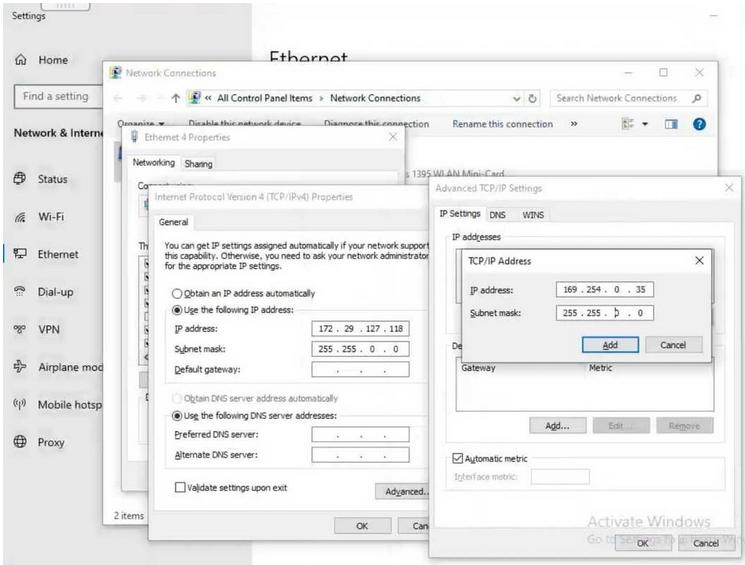Uncheck the Automatic metric checkbox
This screenshot has width=745, height=565.
tap(457, 459)
